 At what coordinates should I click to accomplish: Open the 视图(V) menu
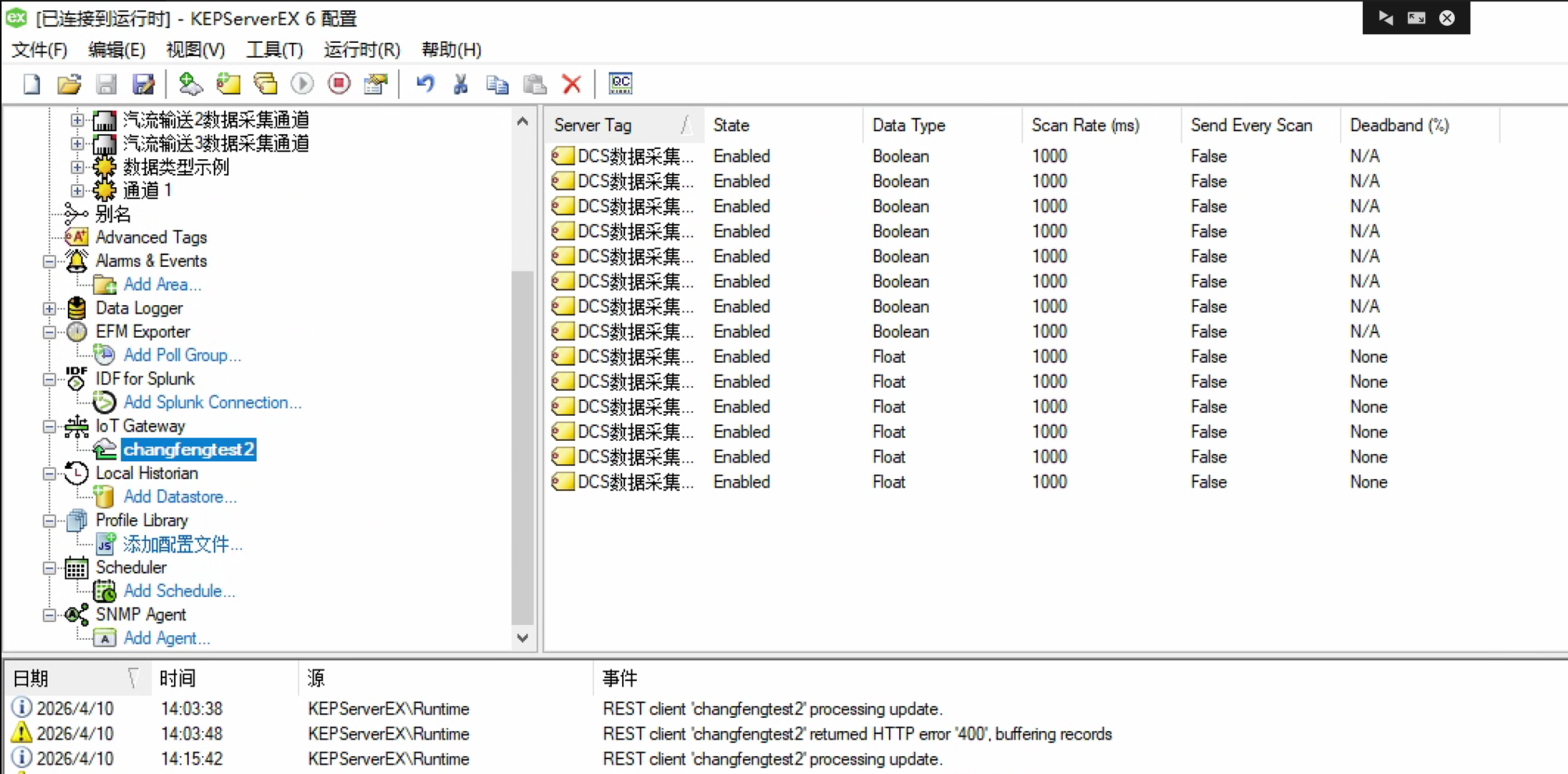(x=195, y=50)
